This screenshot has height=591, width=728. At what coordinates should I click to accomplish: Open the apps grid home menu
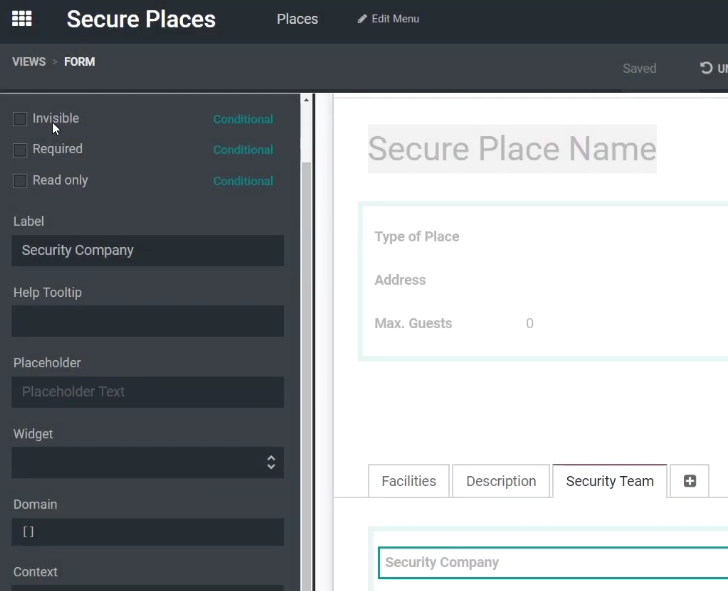point(22,19)
